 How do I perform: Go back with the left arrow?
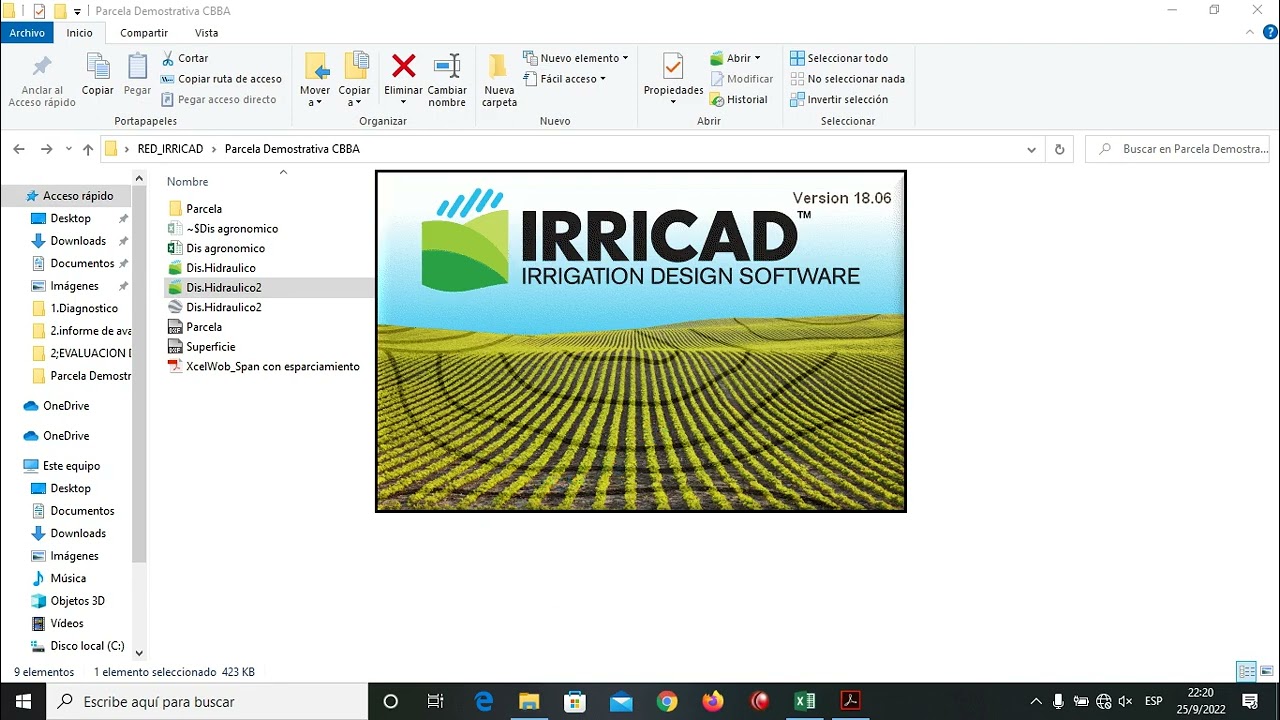19,149
